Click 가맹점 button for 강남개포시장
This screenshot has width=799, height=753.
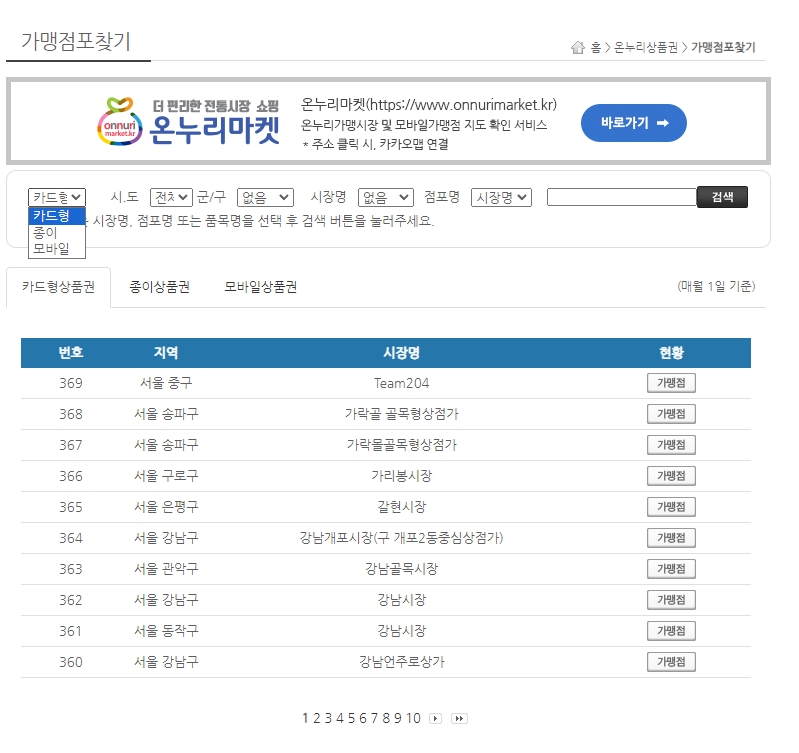pyautogui.click(x=671, y=538)
